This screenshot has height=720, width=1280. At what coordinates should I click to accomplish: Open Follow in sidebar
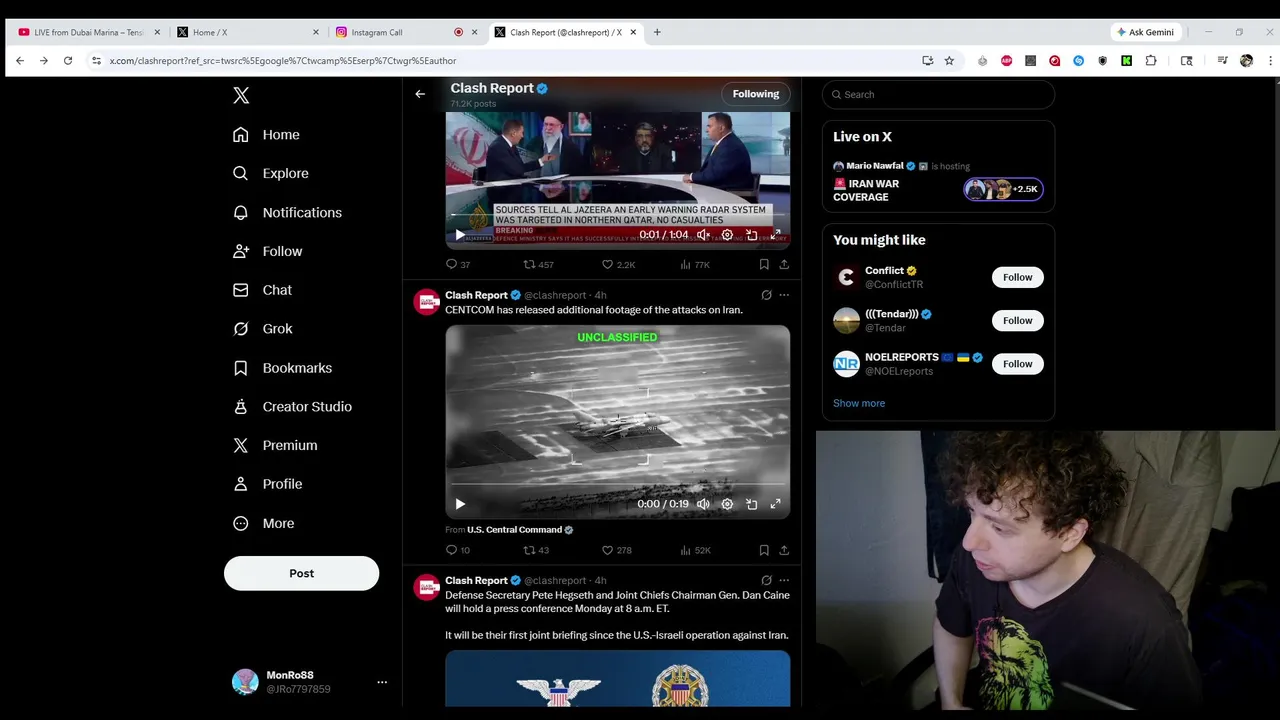(267, 251)
